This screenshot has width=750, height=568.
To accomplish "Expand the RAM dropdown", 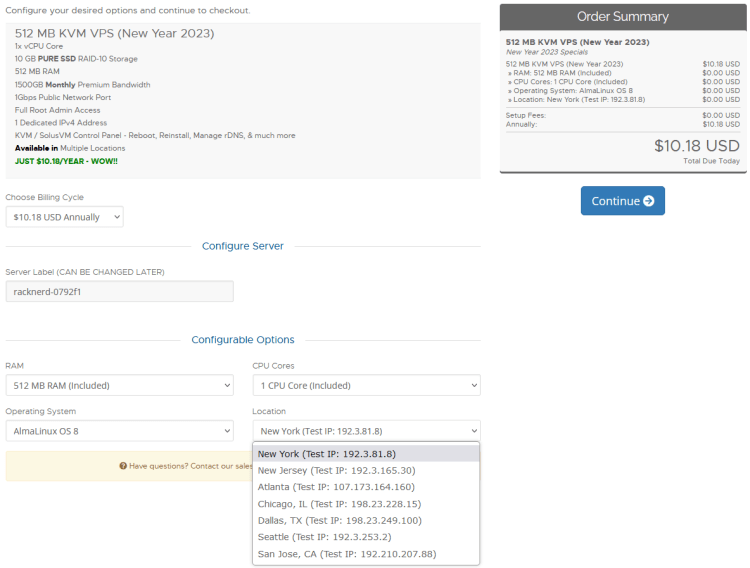I will pos(119,385).
